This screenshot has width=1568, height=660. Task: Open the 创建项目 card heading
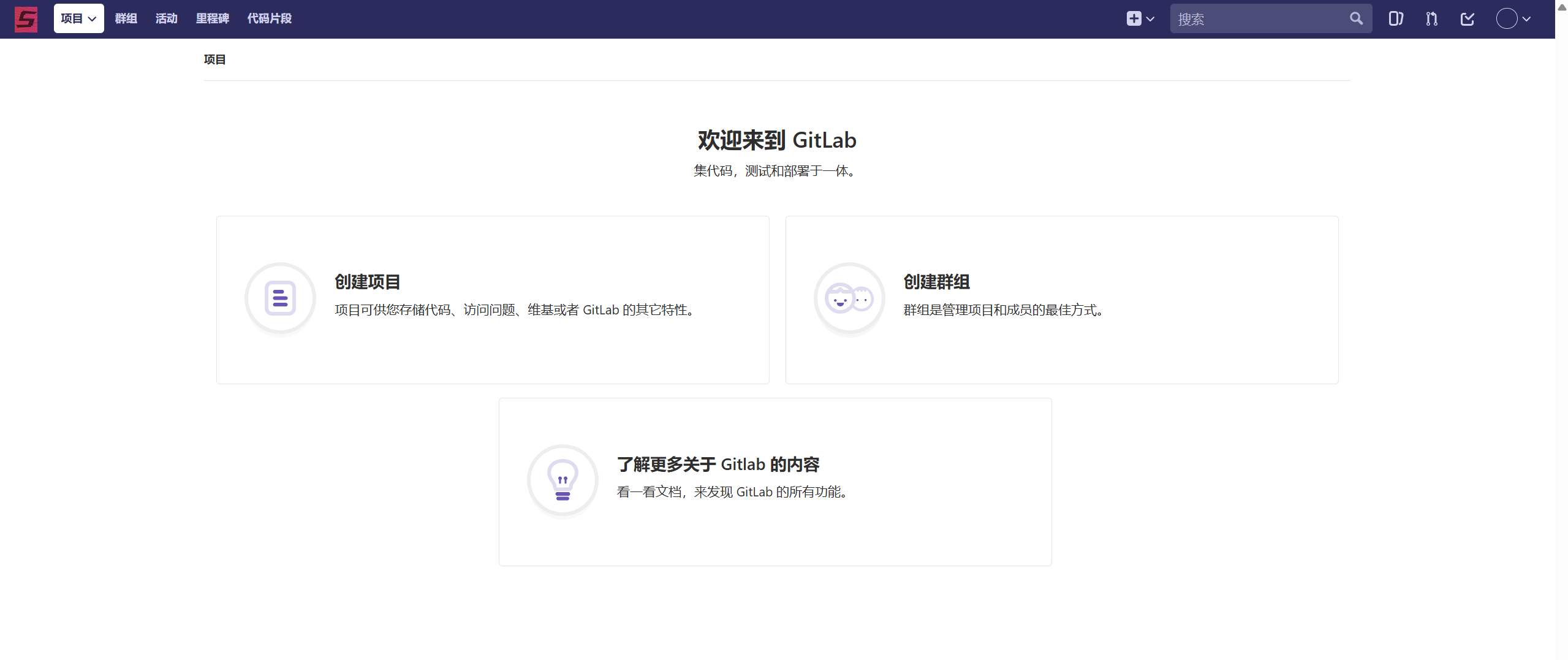pyautogui.click(x=367, y=282)
